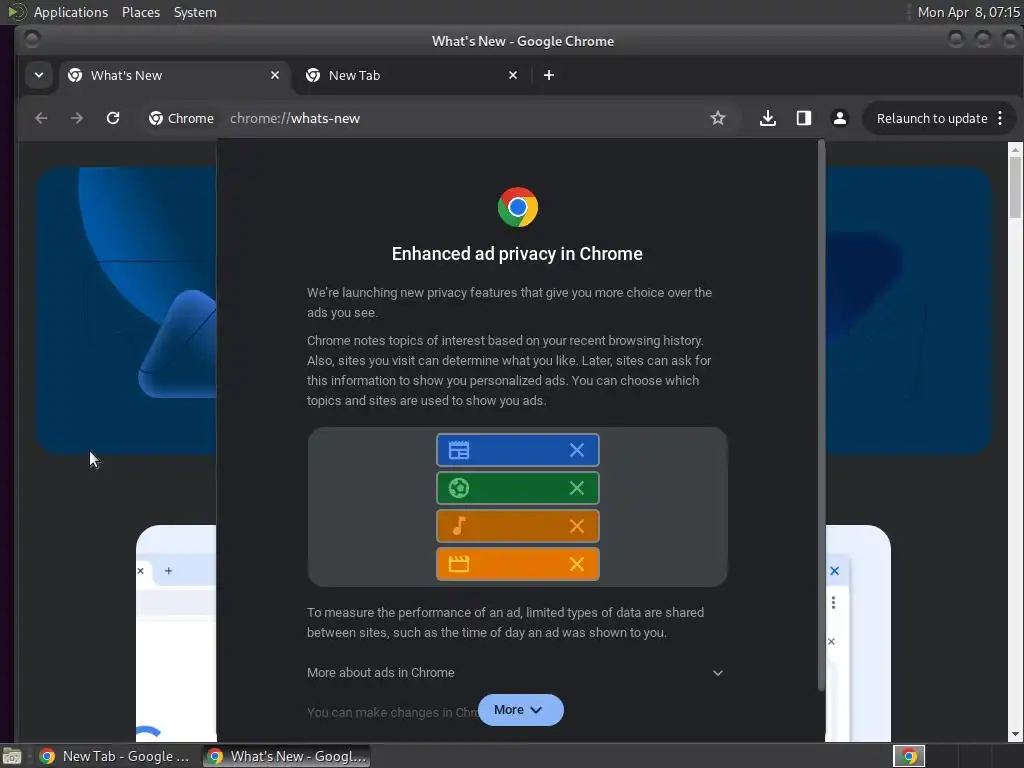Click Relaunch to update button

tap(931, 118)
